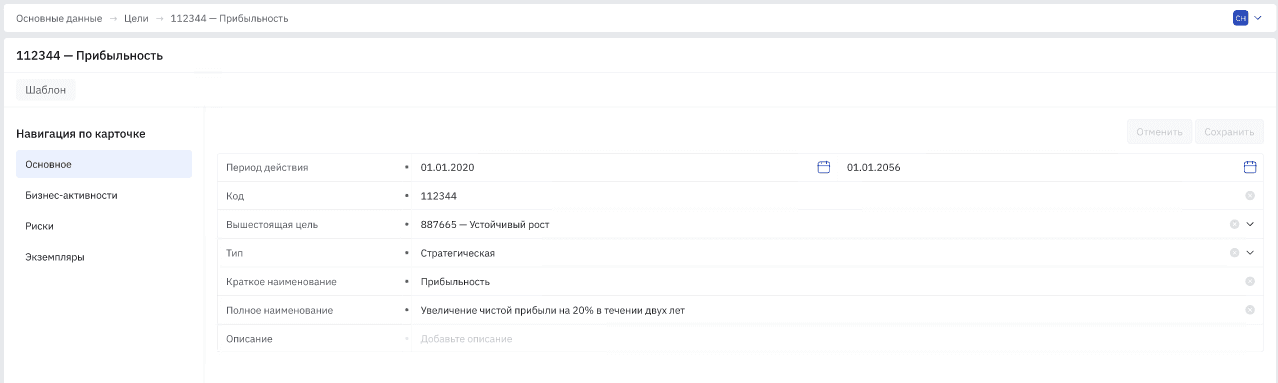The height and width of the screenshot is (383, 1278).
Task: Click the Шаблон button
Action: pos(46,90)
